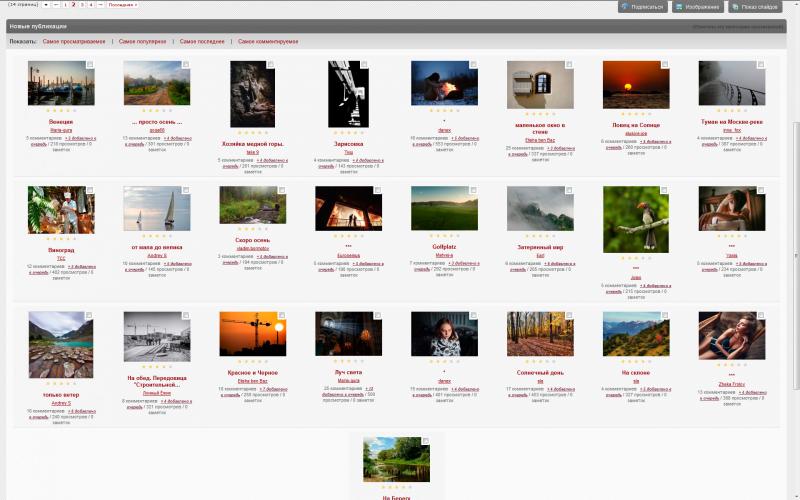Open the 'На обед. Передовица' title link
The height and width of the screenshot is (500, 800).
(x=157, y=381)
